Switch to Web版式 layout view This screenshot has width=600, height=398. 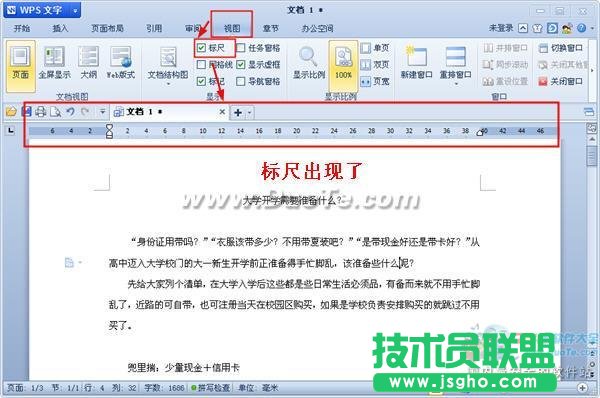pyautogui.click(x=121, y=63)
